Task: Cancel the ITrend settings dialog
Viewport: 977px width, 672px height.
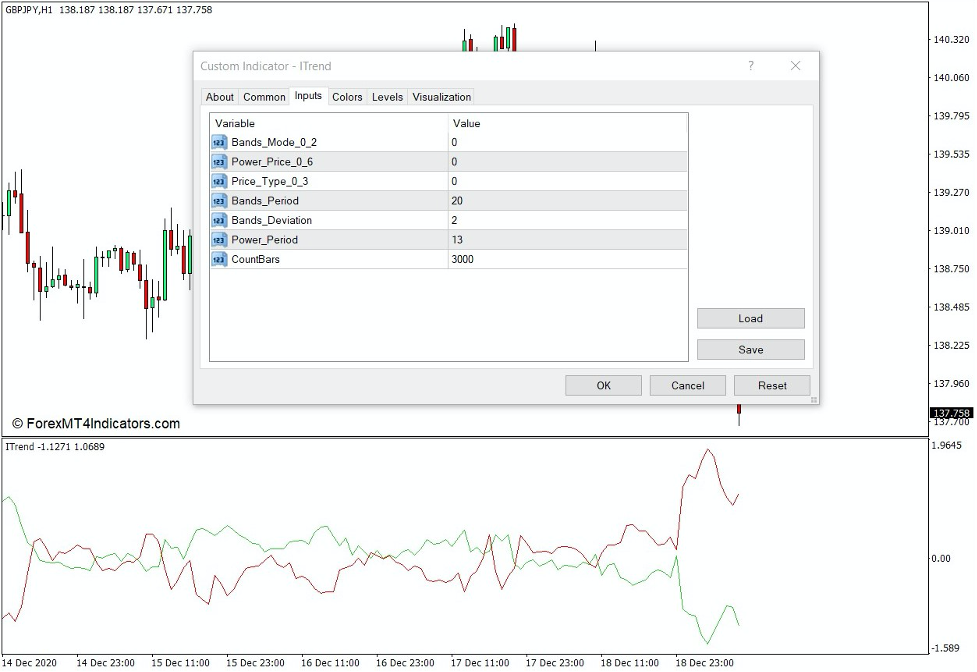Action: (x=687, y=385)
